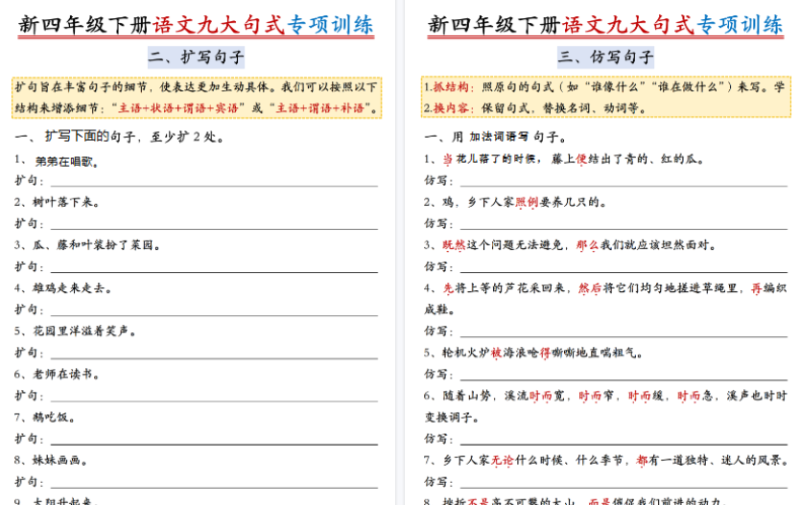This screenshot has height=505, width=800.
Task: Click the page title above "三、仿写句子"
Action: [606, 25]
